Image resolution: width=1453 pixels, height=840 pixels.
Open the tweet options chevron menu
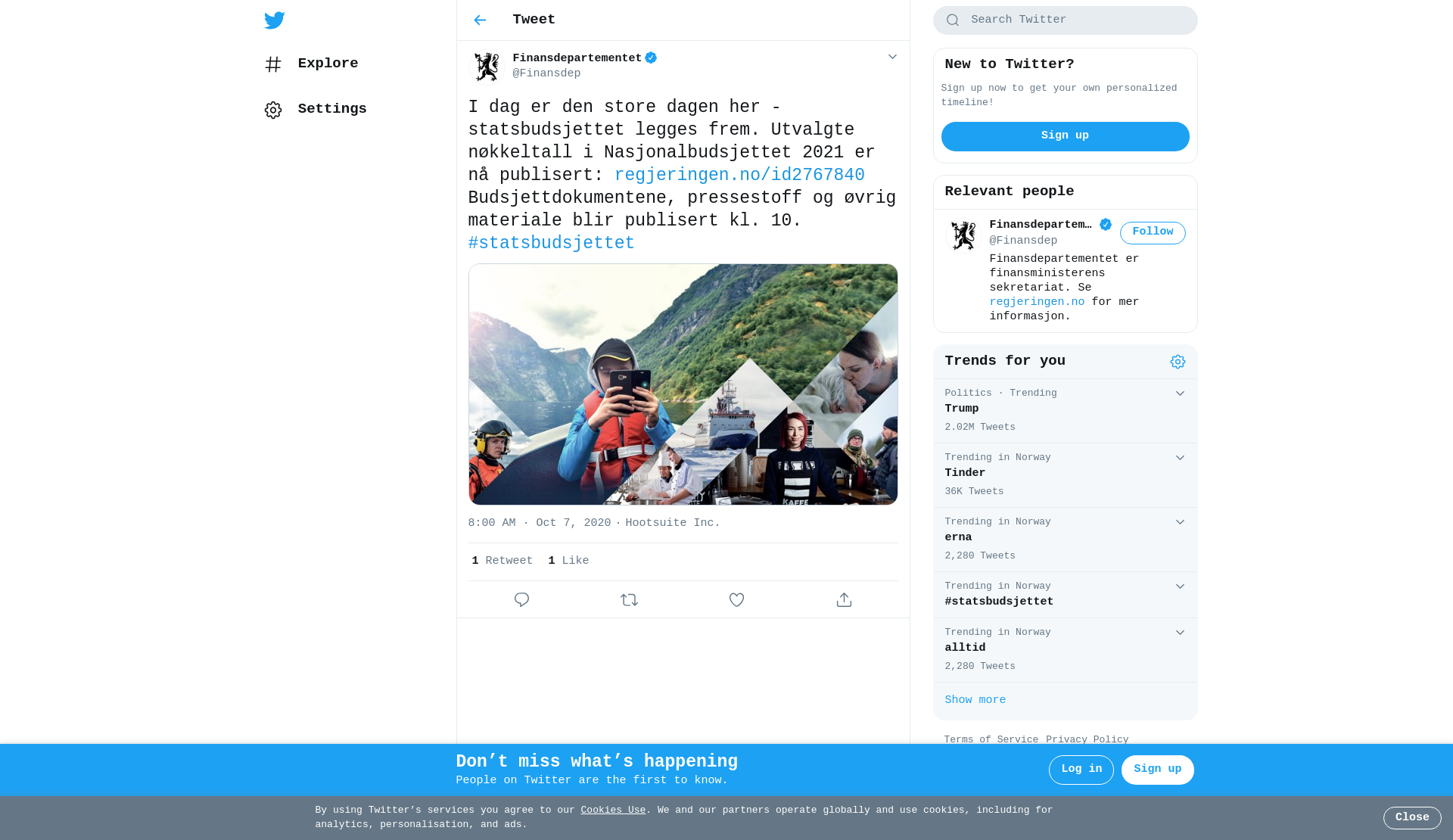tap(892, 57)
